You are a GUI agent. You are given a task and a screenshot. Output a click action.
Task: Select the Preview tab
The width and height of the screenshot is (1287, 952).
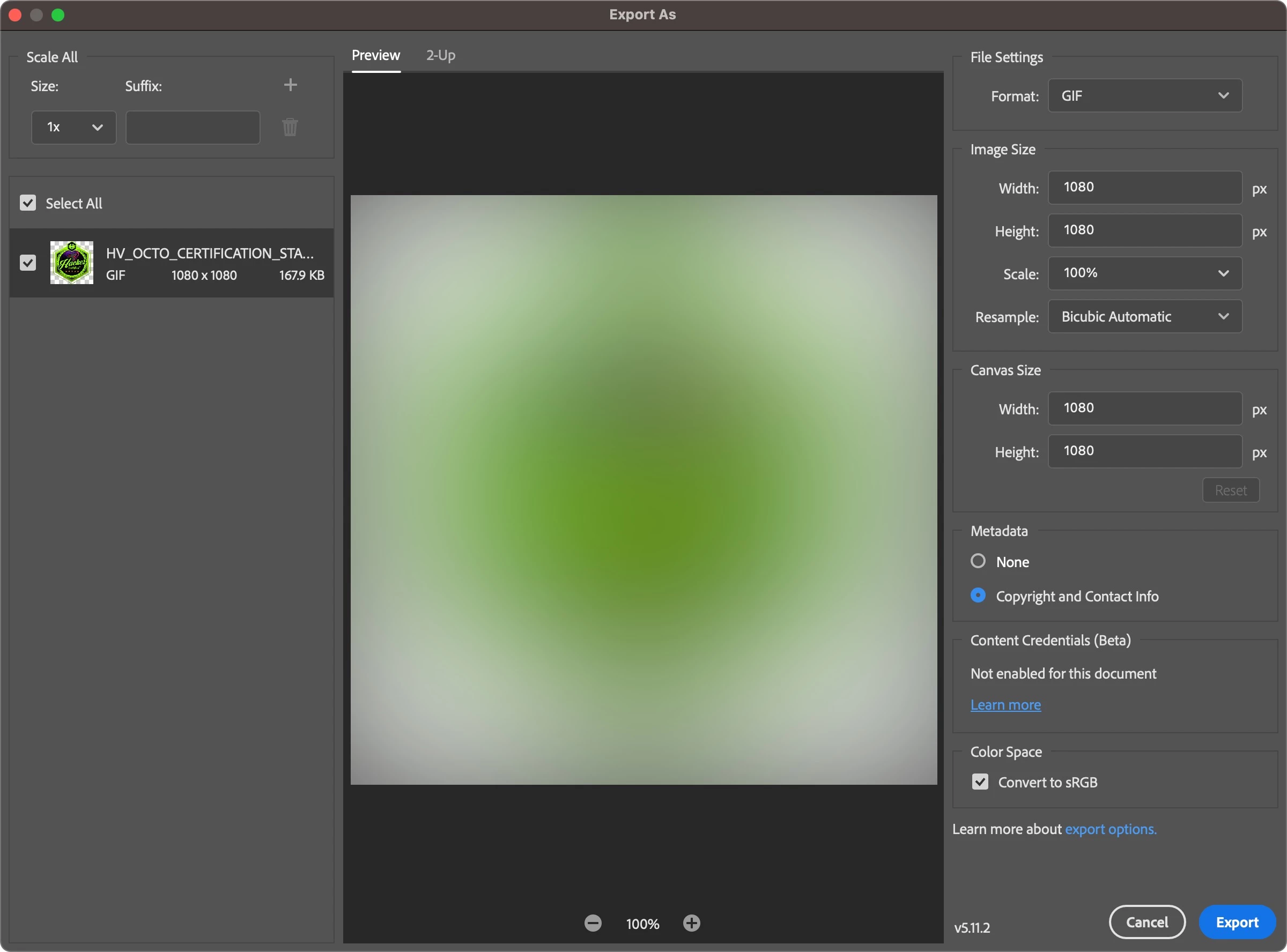[376, 55]
